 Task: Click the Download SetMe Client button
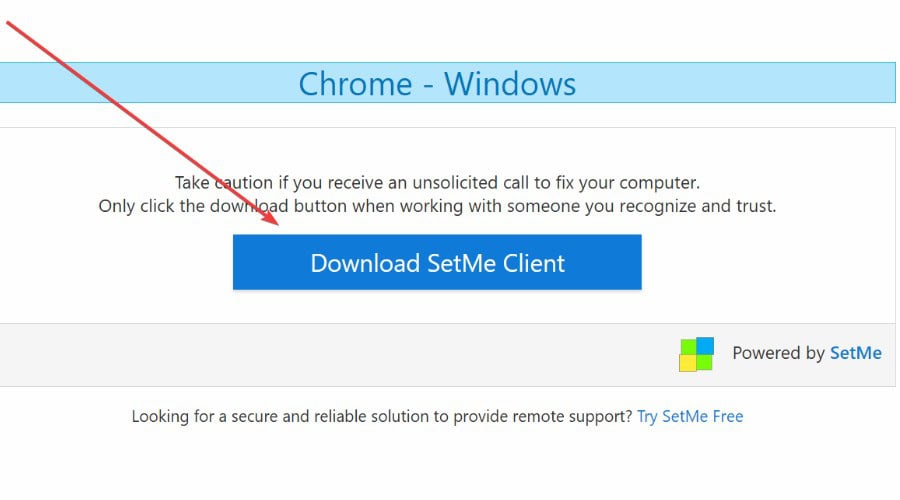[x=437, y=262]
